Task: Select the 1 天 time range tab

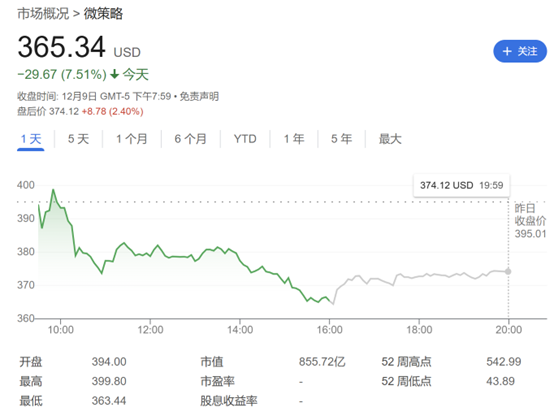Action: 31,139
